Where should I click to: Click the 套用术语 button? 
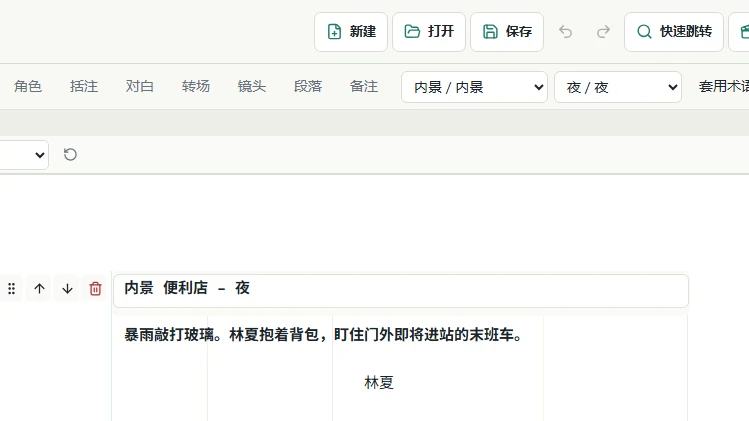723,86
